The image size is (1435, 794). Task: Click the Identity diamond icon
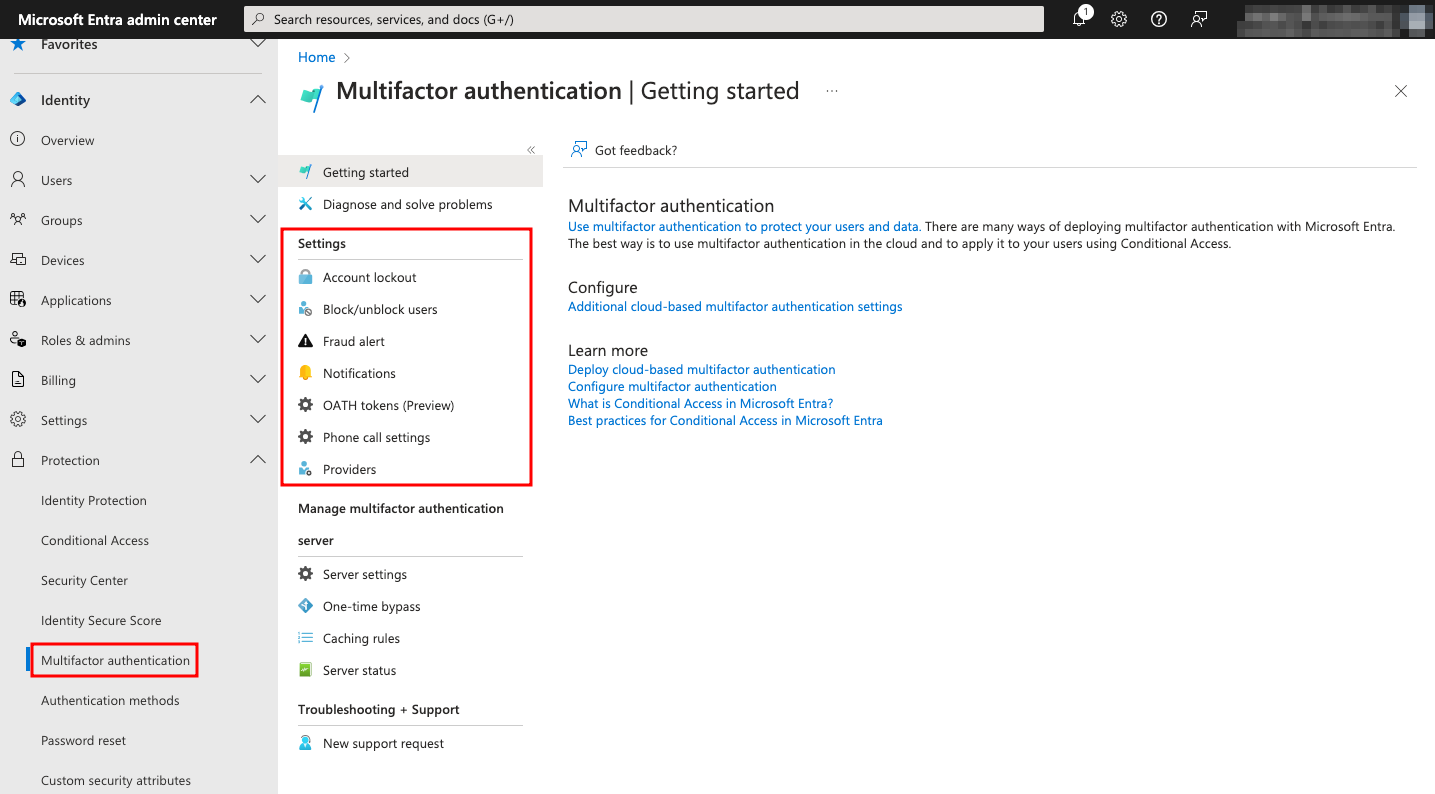[x=17, y=100]
